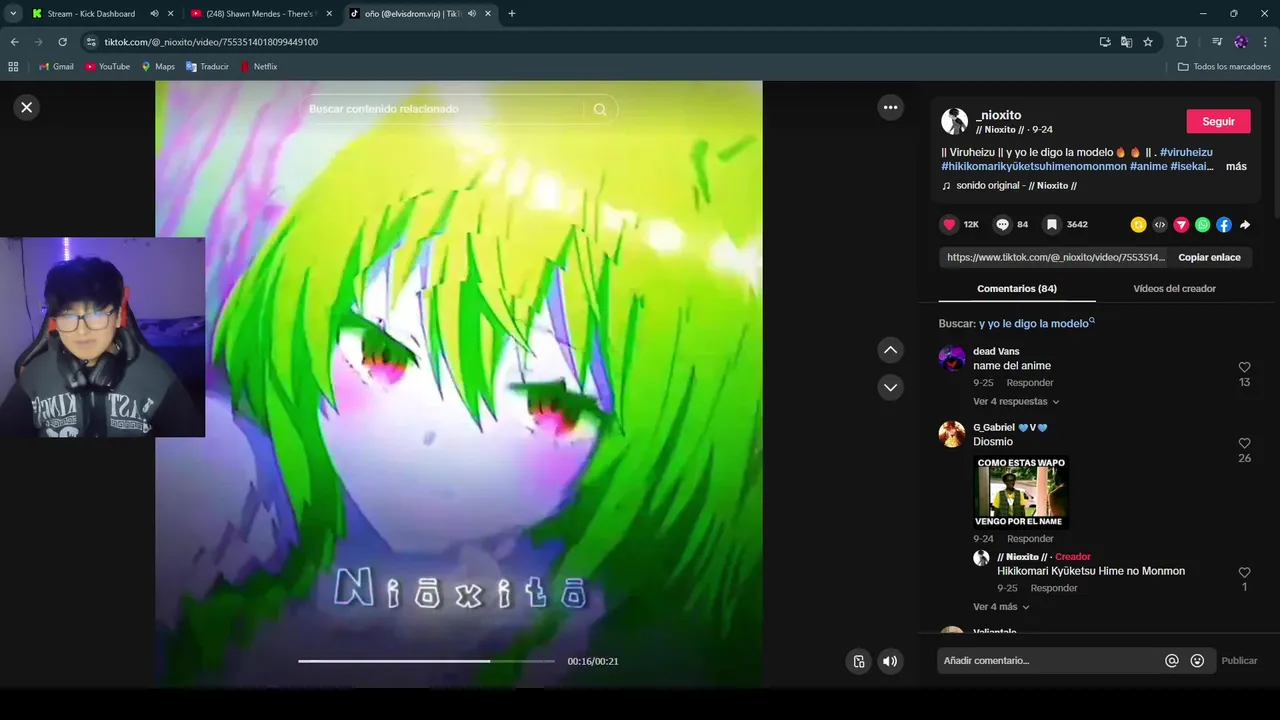This screenshot has width=1280, height=720.
Task: Open Netflix bookmark
Action: 258,67
